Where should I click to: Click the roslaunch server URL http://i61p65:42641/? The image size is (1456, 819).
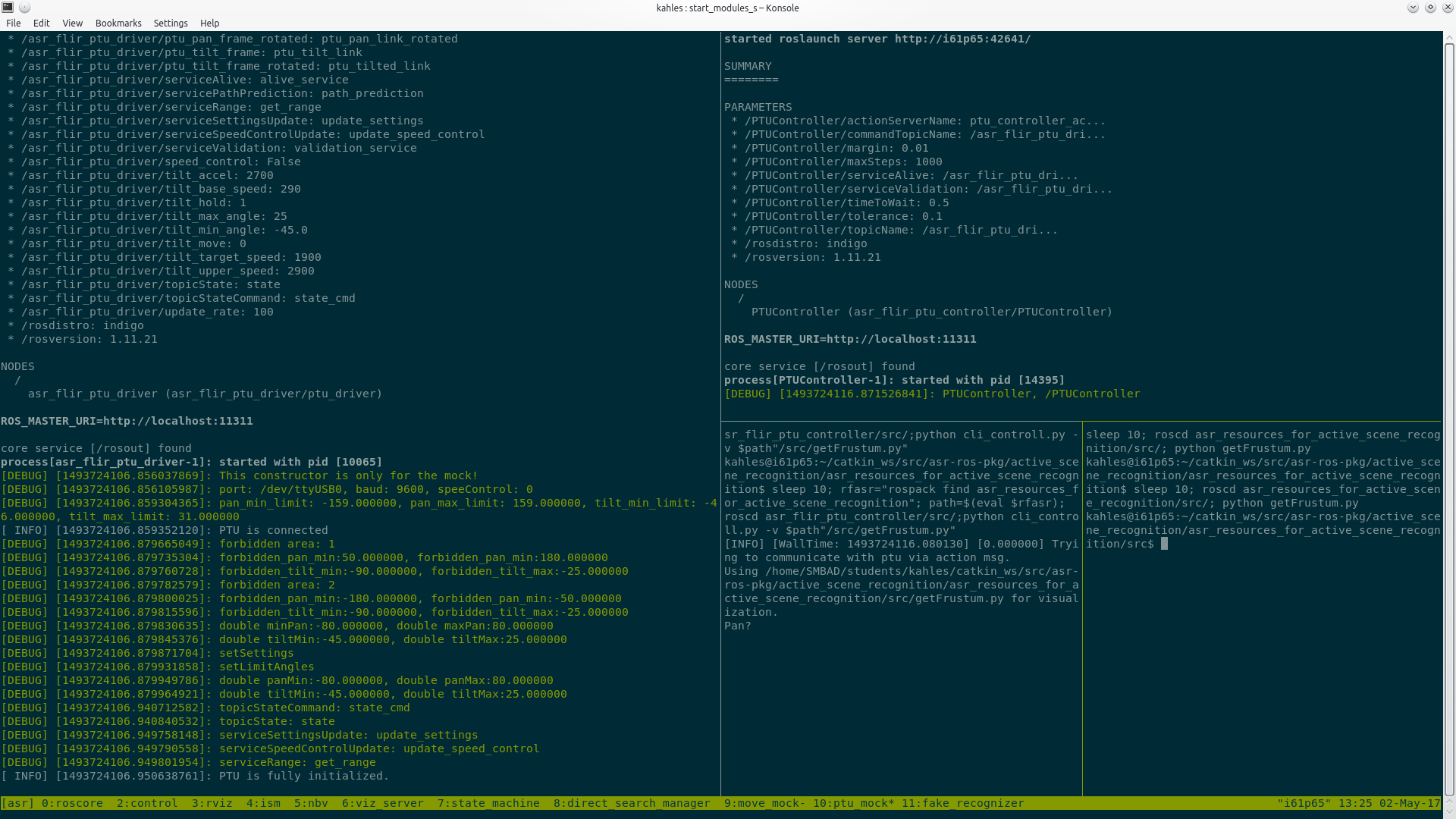(x=962, y=39)
